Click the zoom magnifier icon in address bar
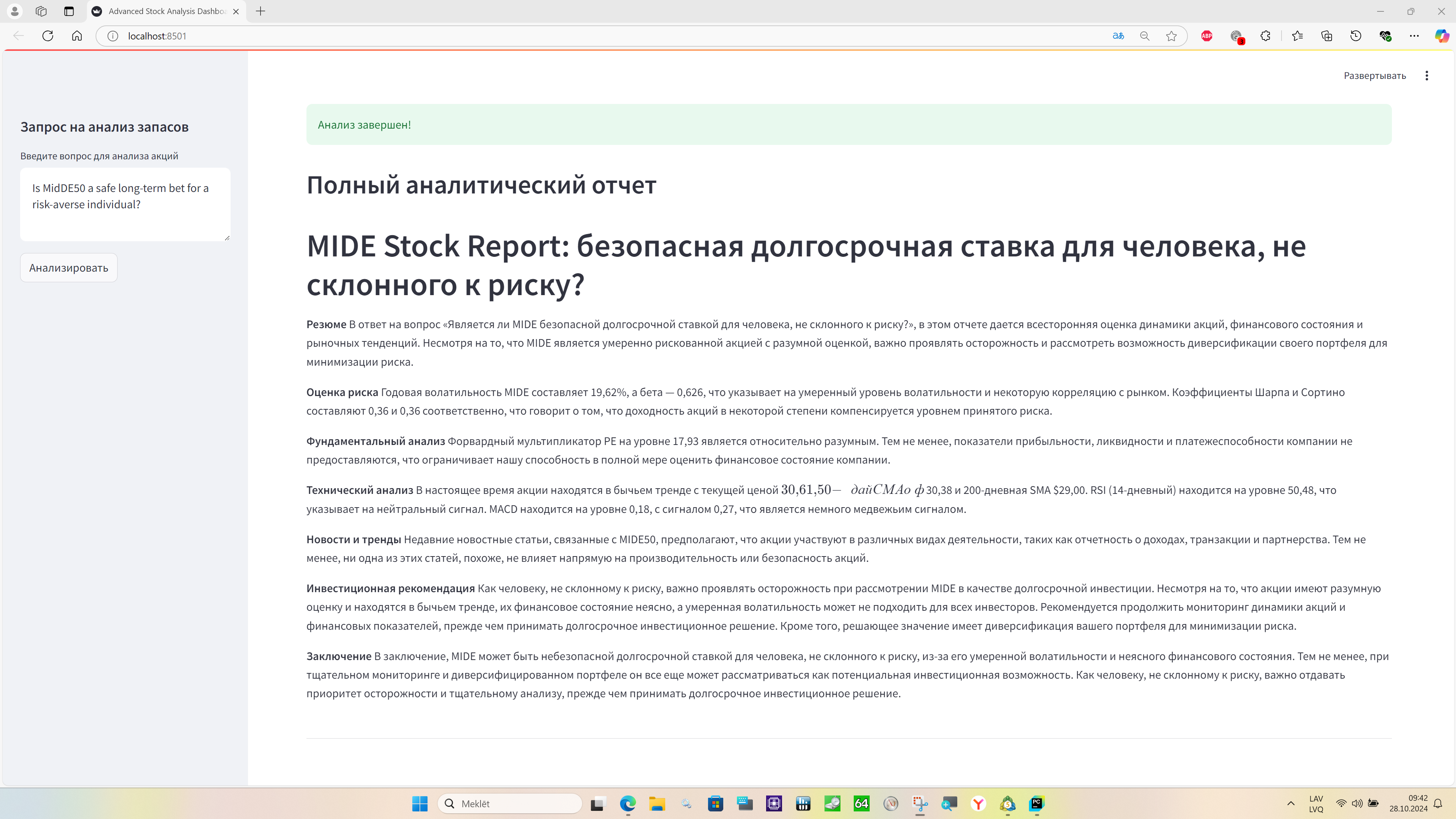 (x=1145, y=36)
